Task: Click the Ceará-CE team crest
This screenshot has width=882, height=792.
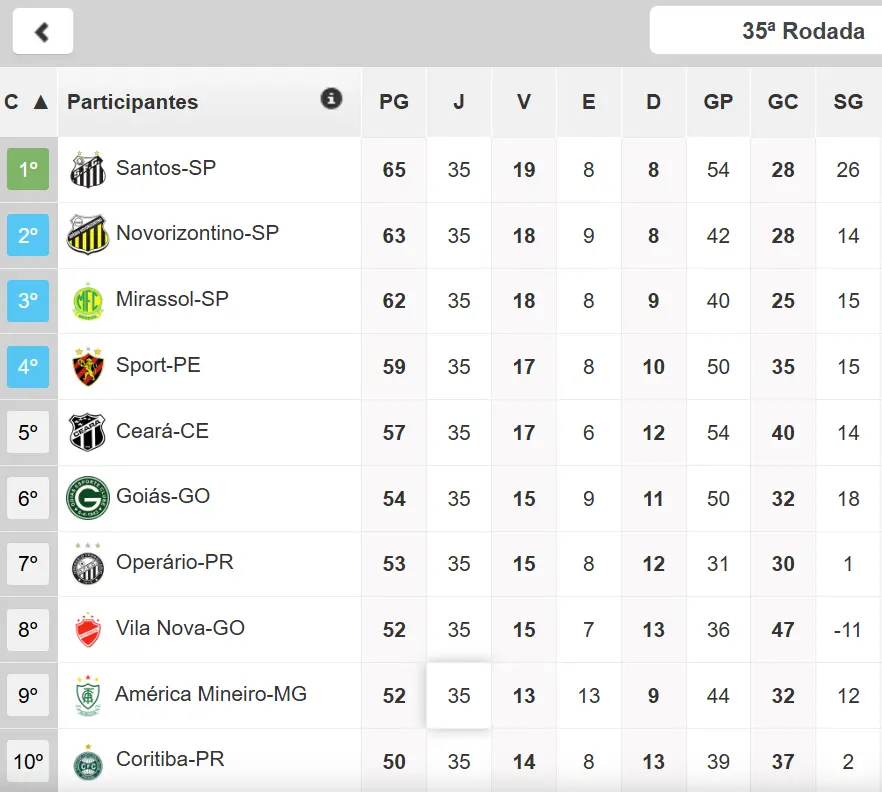Action: point(88,432)
